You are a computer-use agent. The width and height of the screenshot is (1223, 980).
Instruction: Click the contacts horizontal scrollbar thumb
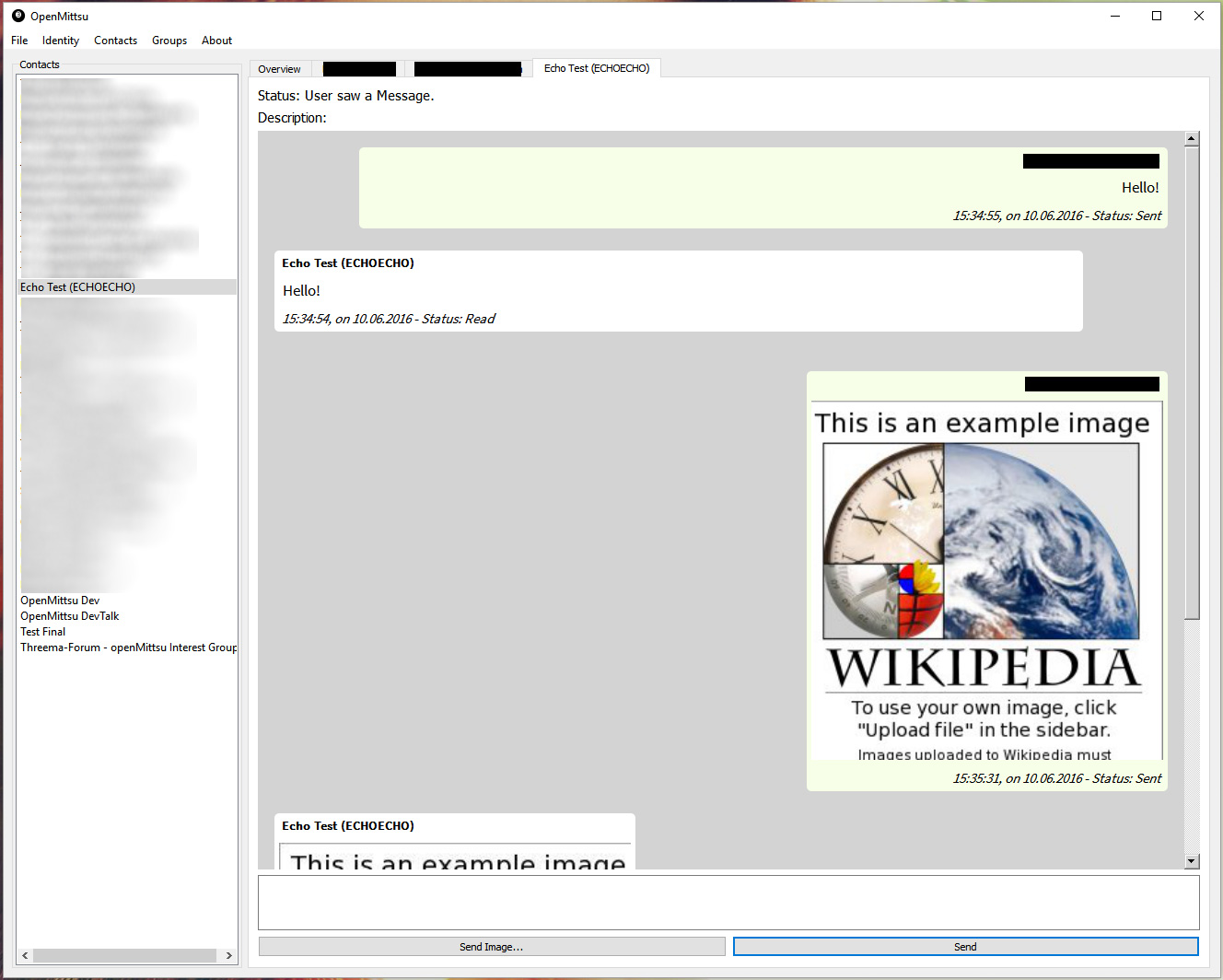[125, 956]
